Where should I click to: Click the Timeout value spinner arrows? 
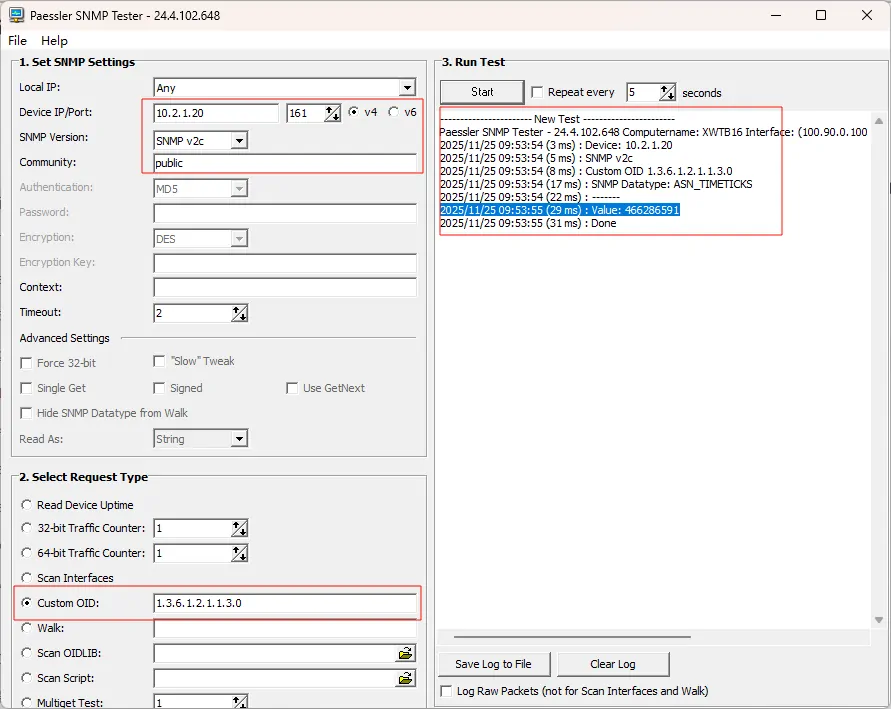(x=239, y=313)
